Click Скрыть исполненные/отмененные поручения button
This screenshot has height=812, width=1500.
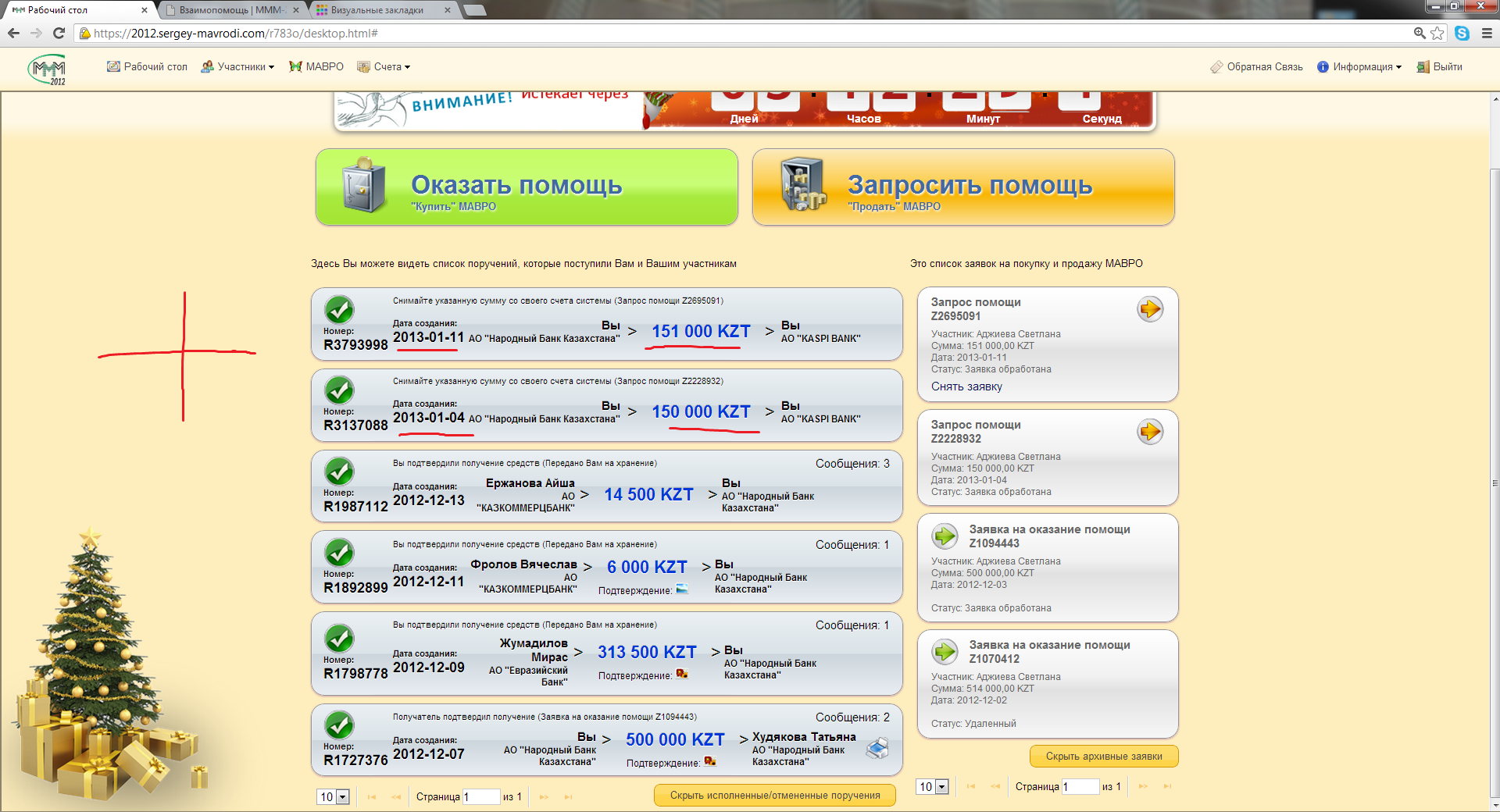point(775,796)
